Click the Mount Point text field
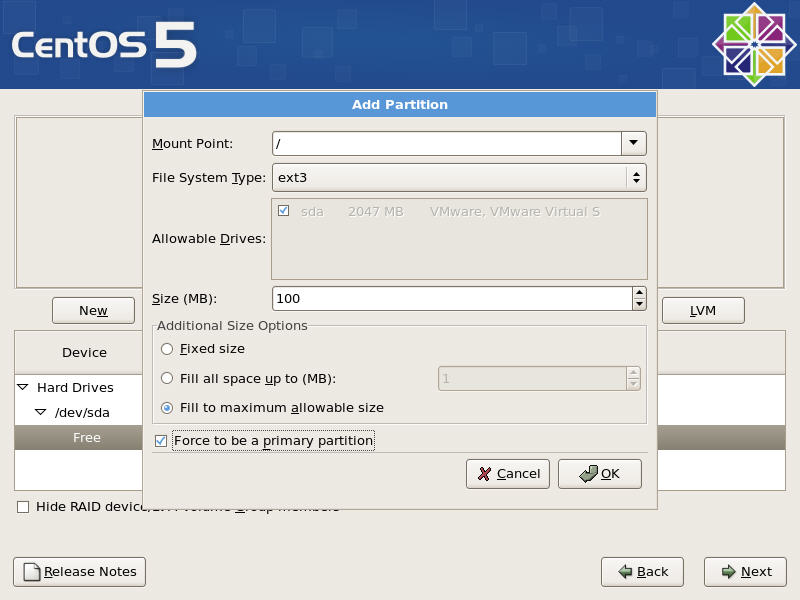 (x=447, y=143)
